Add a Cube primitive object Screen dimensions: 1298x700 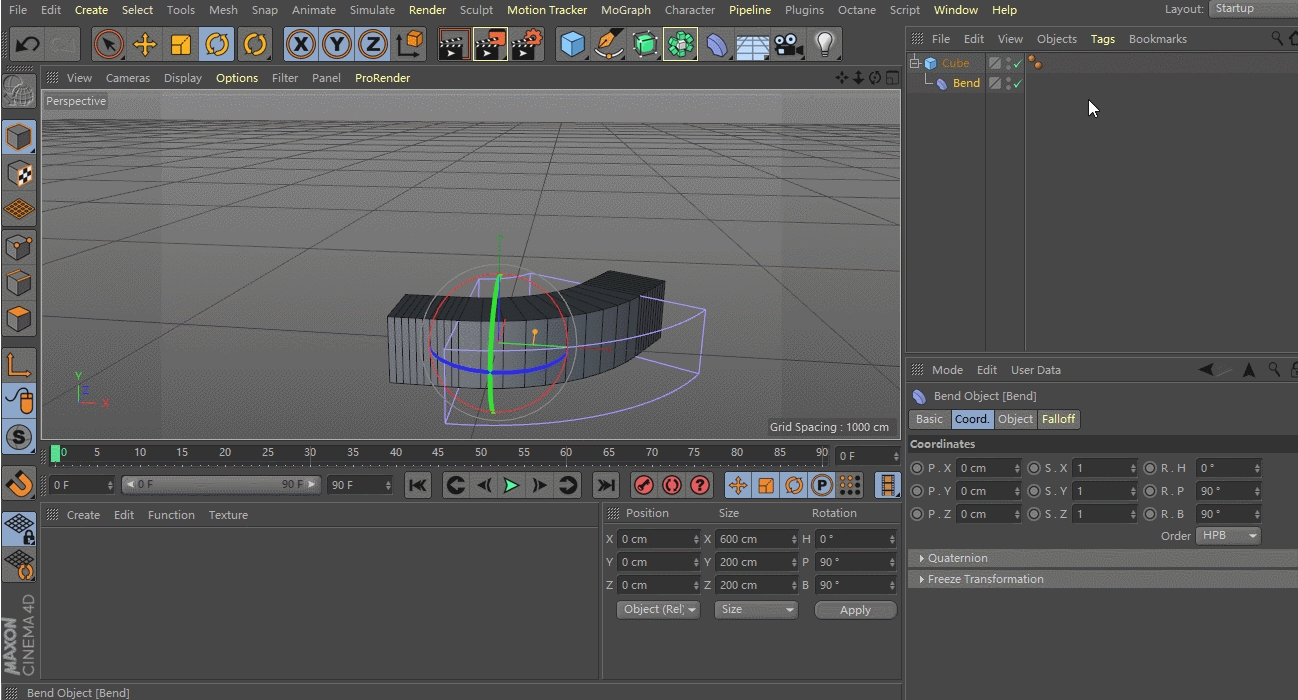point(572,45)
